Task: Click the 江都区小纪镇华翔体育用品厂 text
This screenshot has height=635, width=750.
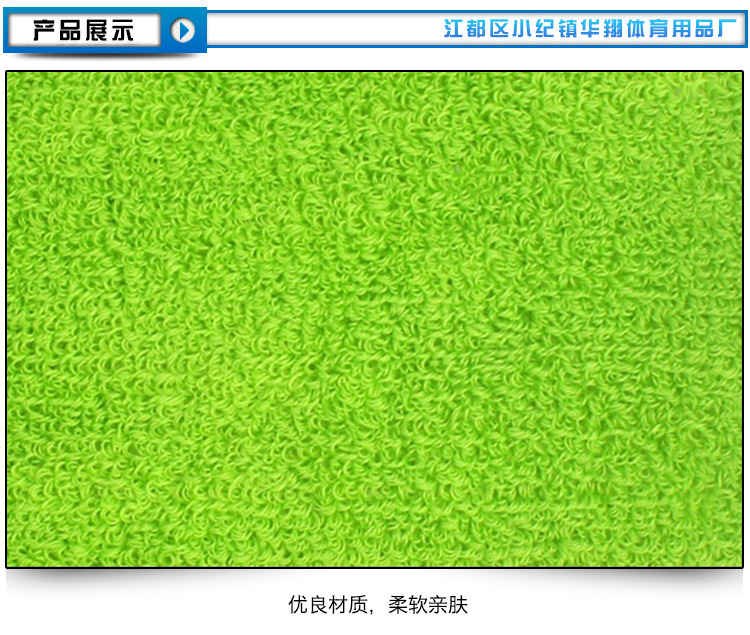Action: (590, 29)
